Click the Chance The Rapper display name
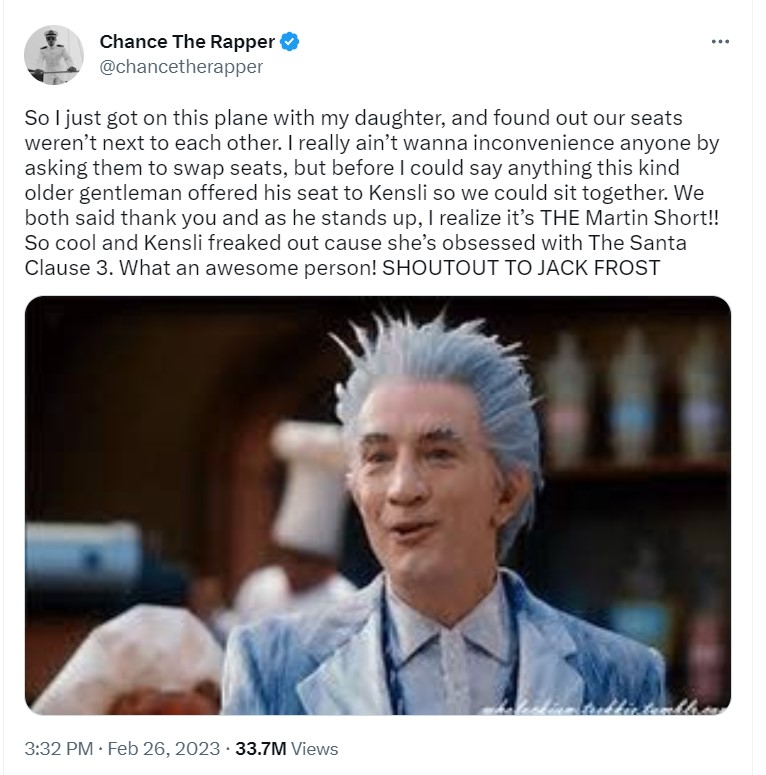This screenshot has width=766, height=775. (x=187, y=42)
